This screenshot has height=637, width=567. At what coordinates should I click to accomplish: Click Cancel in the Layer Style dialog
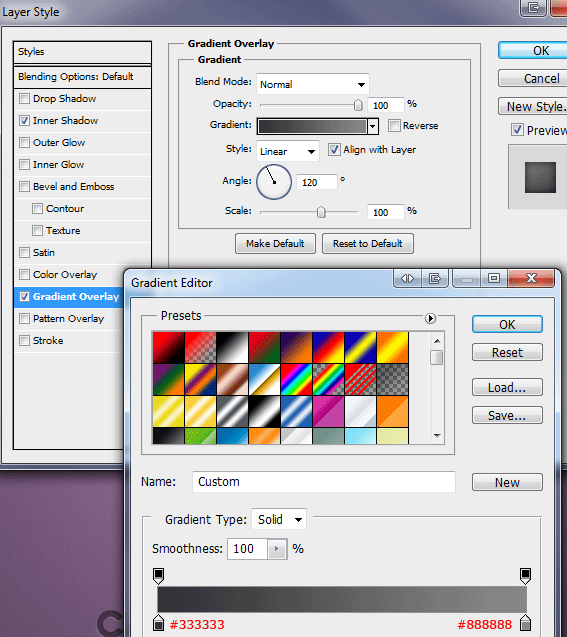pyautogui.click(x=533, y=78)
